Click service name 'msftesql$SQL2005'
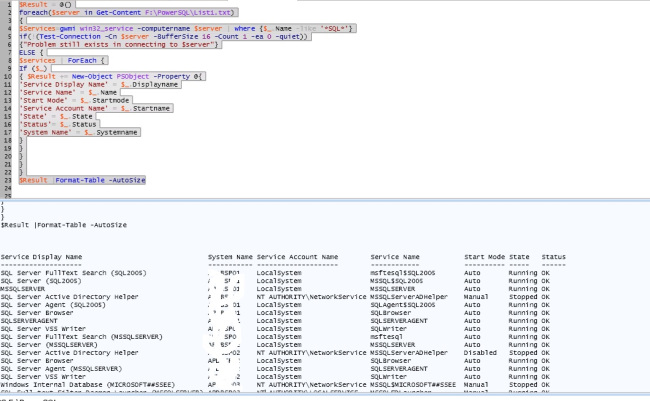 click(403, 273)
